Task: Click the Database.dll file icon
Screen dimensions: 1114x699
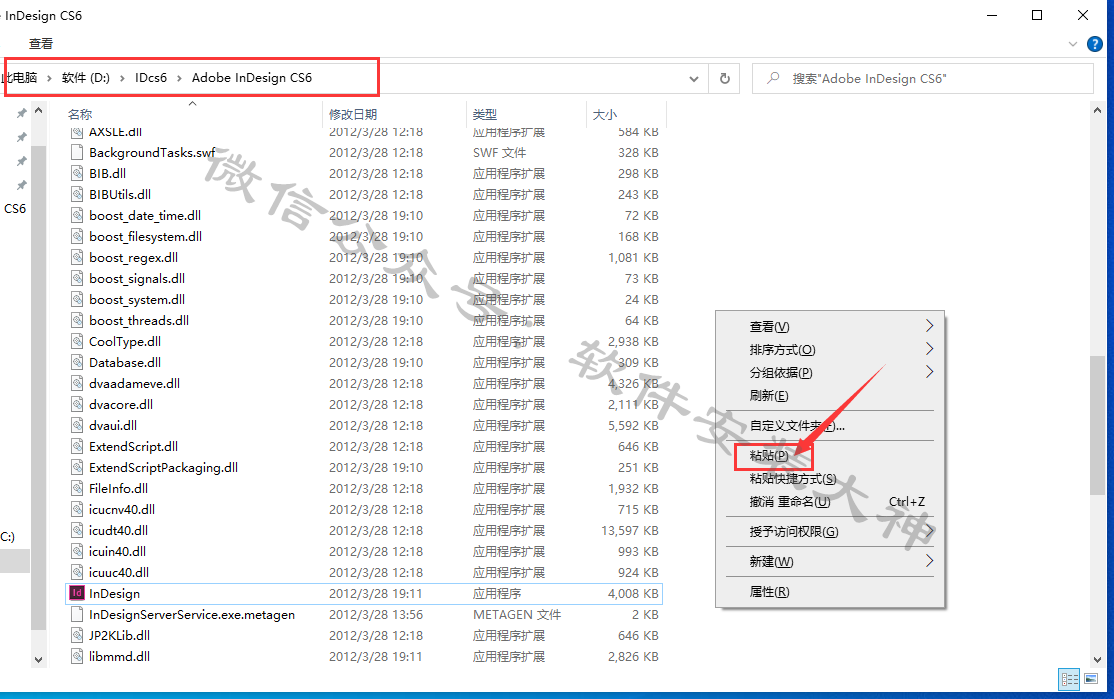Action: pos(77,362)
